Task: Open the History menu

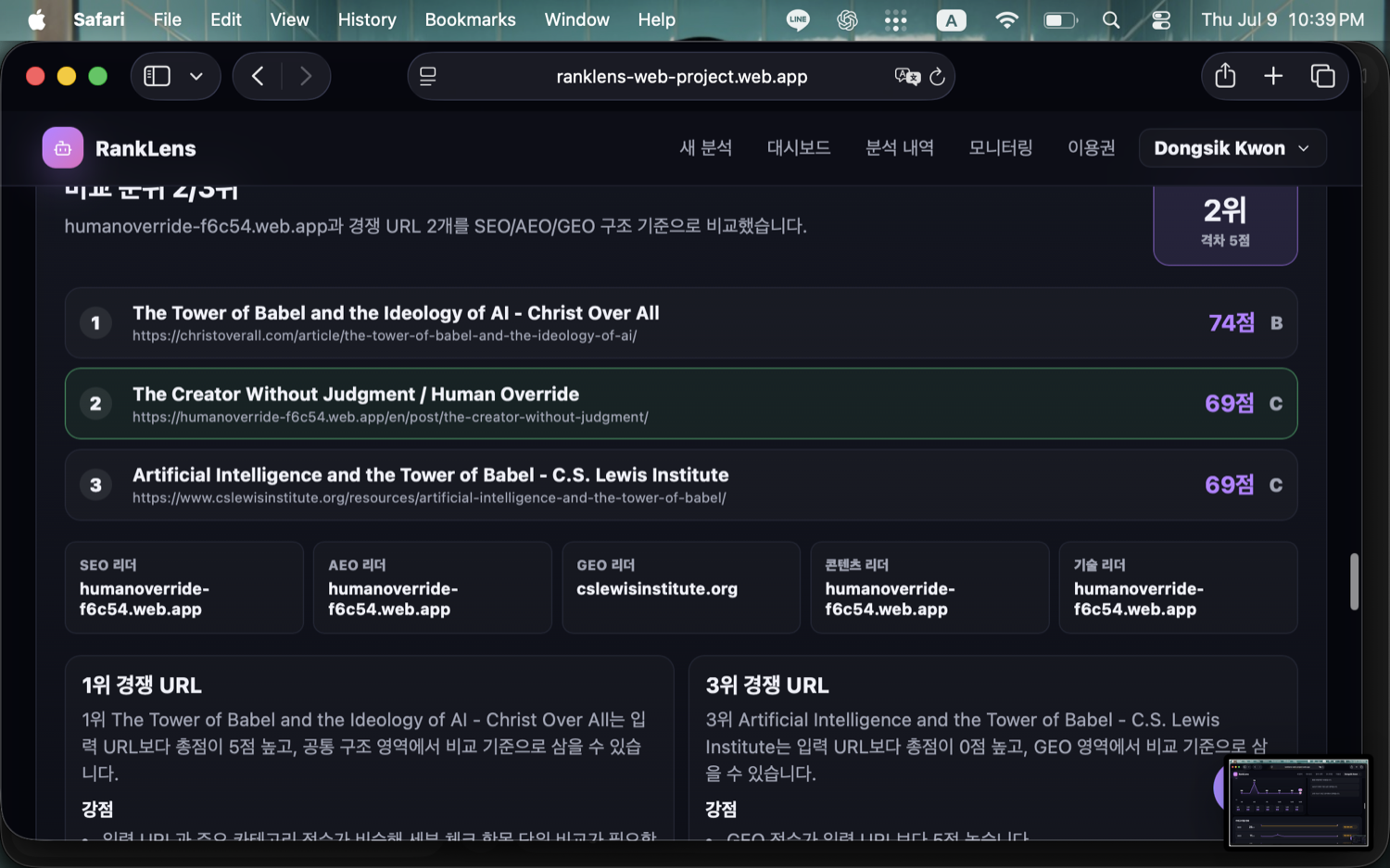Action: click(x=367, y=19)
